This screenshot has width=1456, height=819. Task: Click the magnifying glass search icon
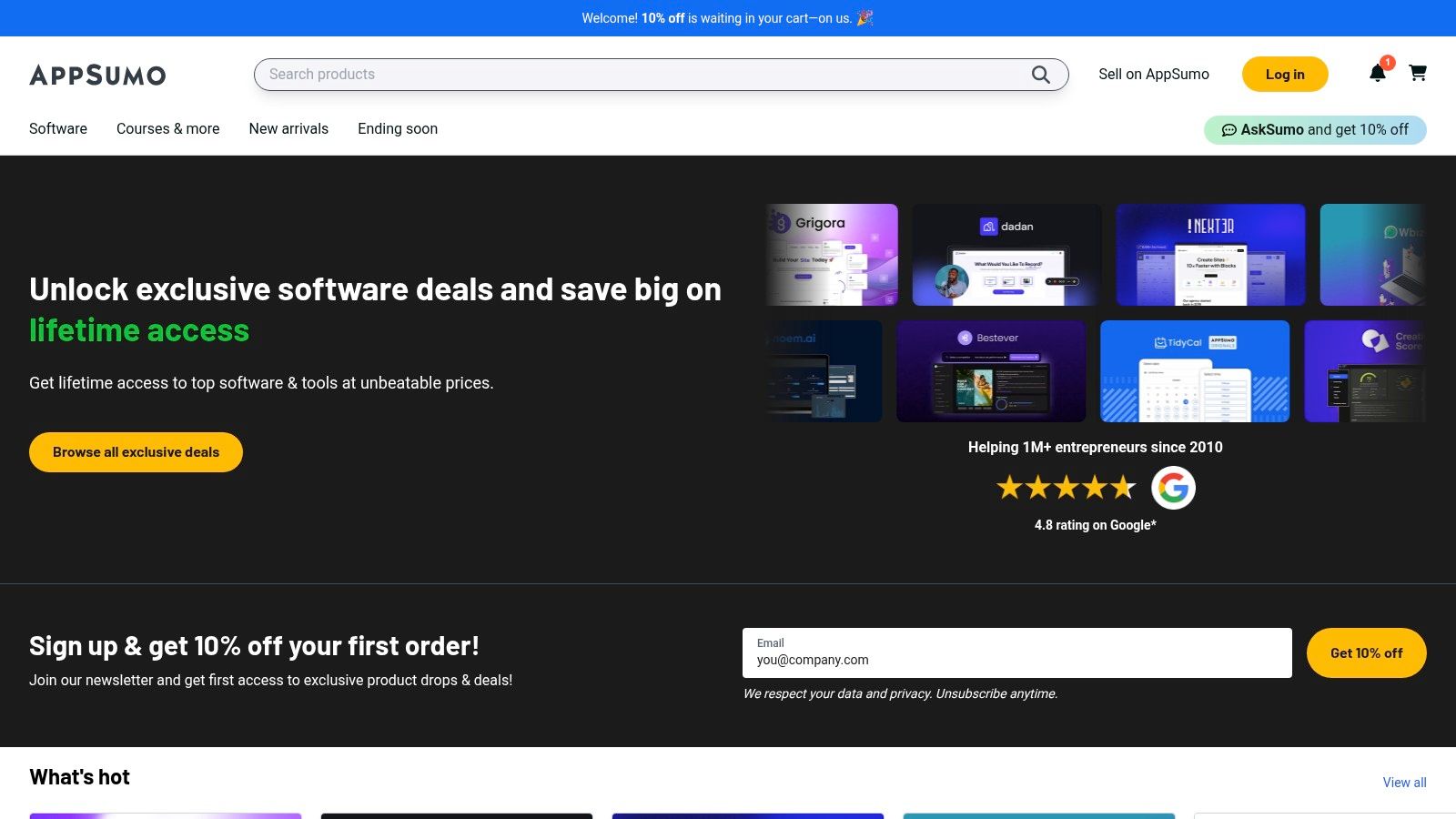tap(1041, 75)
